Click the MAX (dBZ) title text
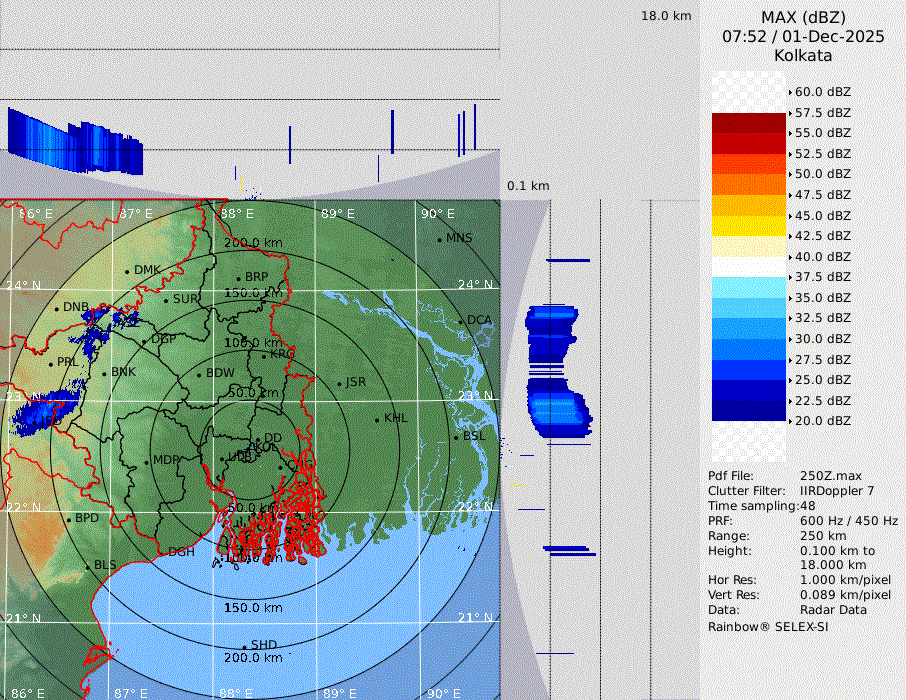Viewport: 906px width, 700px height. [803, 17]
